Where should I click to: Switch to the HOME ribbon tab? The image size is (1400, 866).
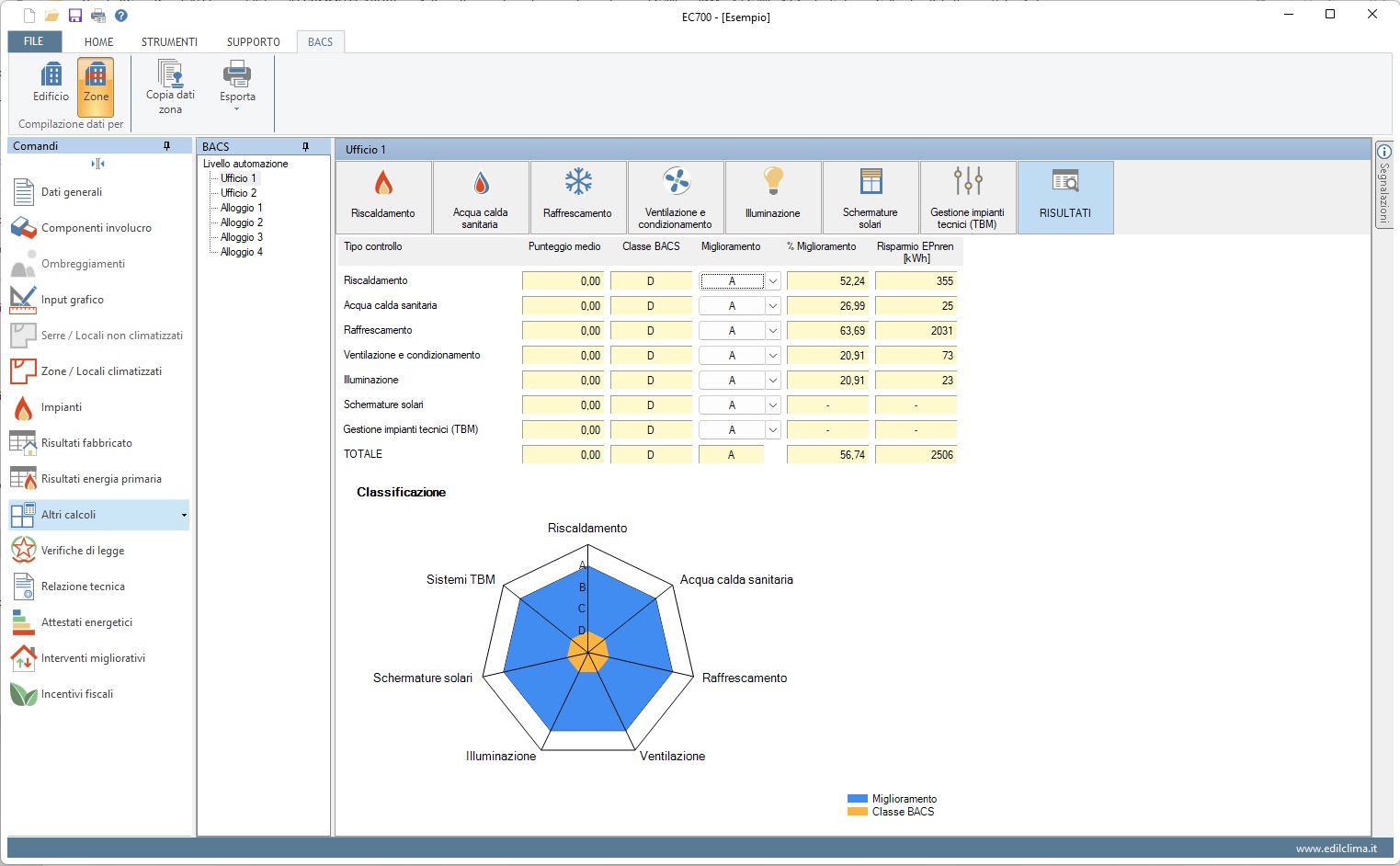coord(99,42)
